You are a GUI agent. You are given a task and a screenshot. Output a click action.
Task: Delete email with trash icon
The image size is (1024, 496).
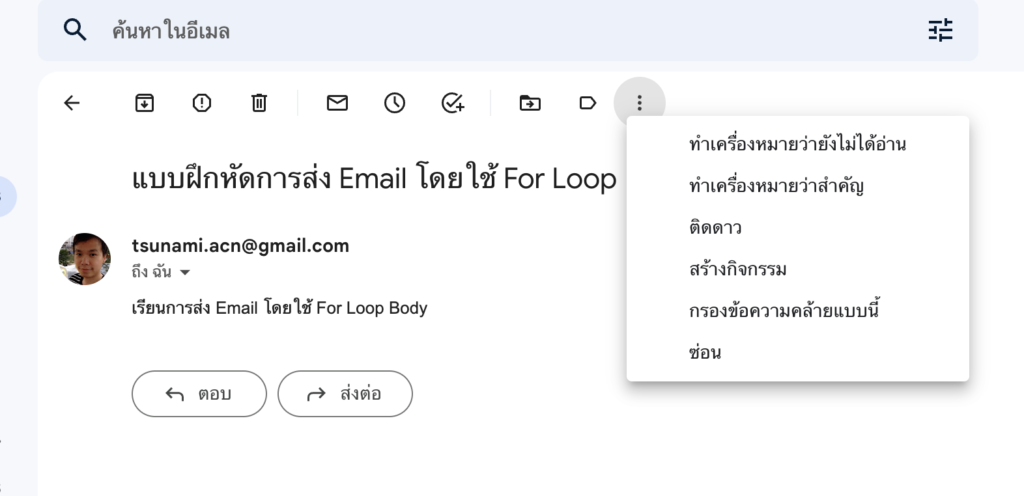click(x=259, y=103)
